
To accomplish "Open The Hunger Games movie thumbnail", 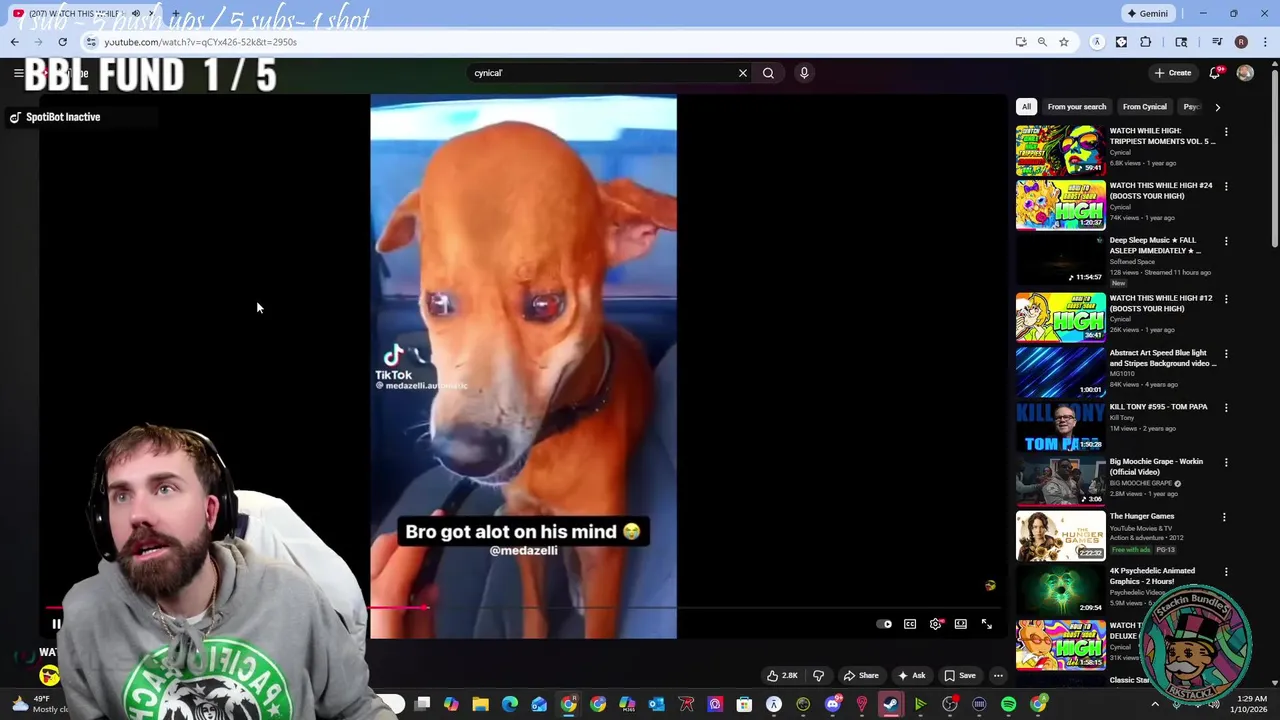I will 1060,535.
